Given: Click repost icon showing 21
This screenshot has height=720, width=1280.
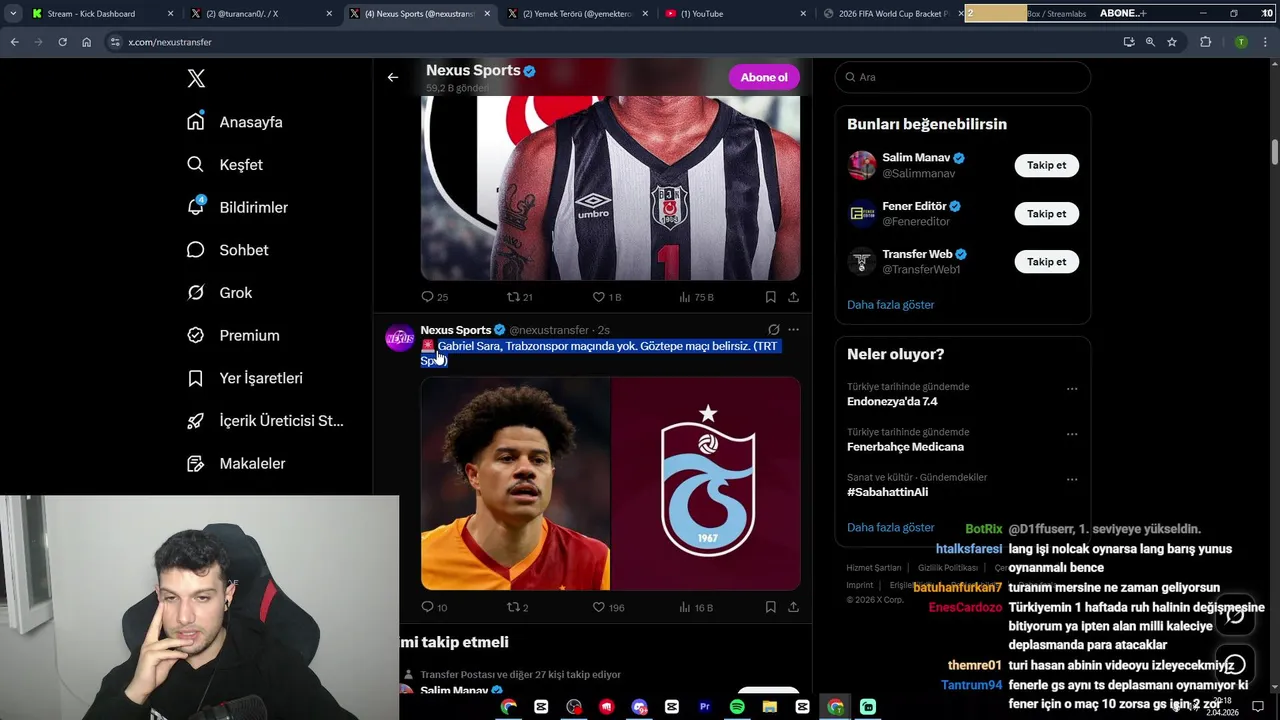Looking at the screenshot, I should (x=513, y=297).
